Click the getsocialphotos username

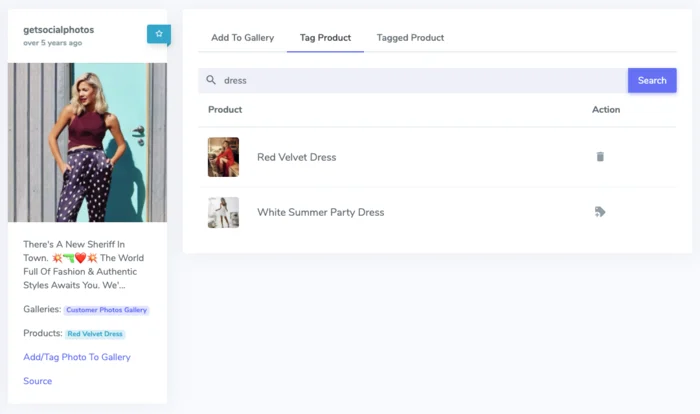58,30
